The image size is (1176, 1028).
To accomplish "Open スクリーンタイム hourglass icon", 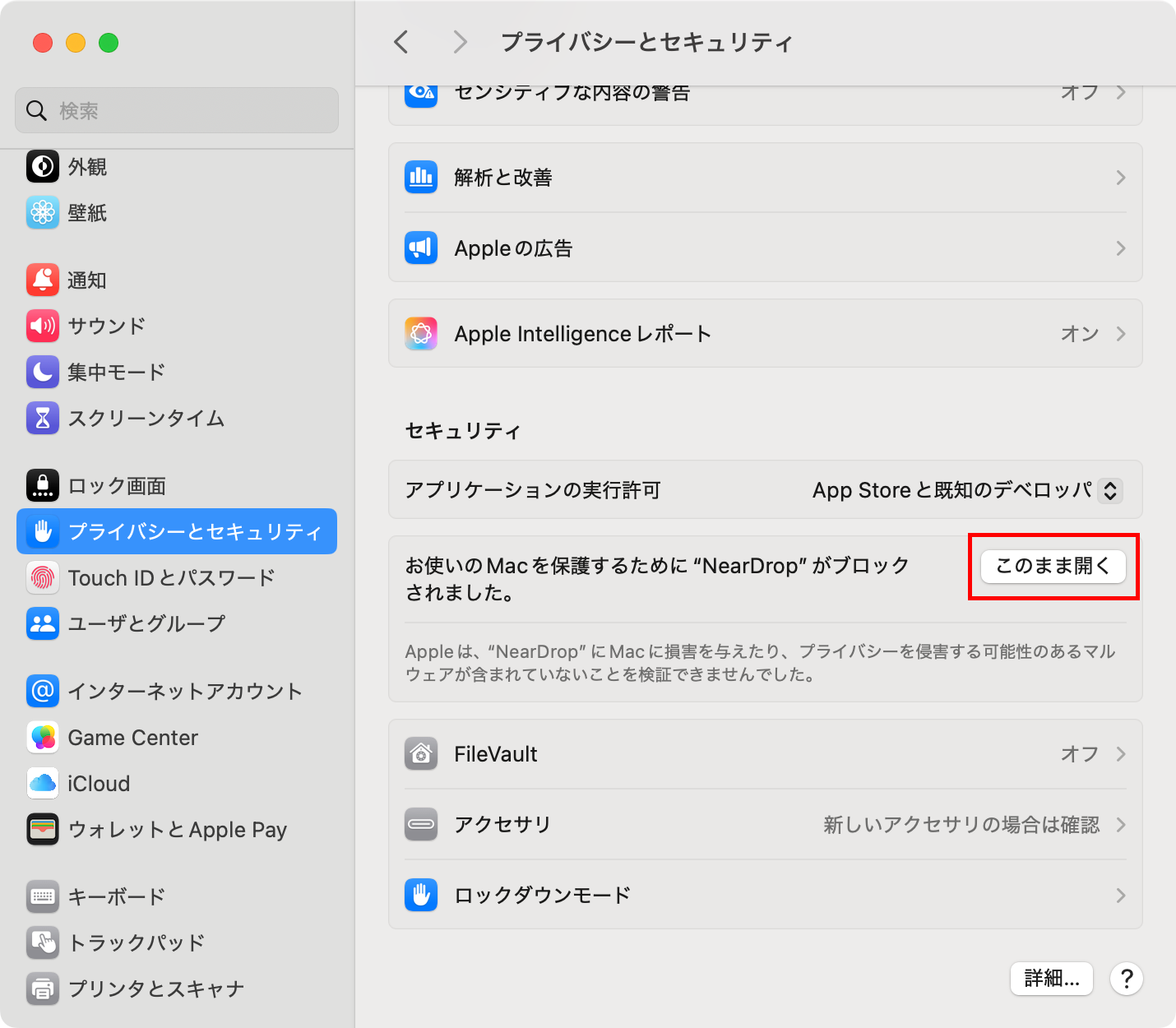I will click(43, 418).
